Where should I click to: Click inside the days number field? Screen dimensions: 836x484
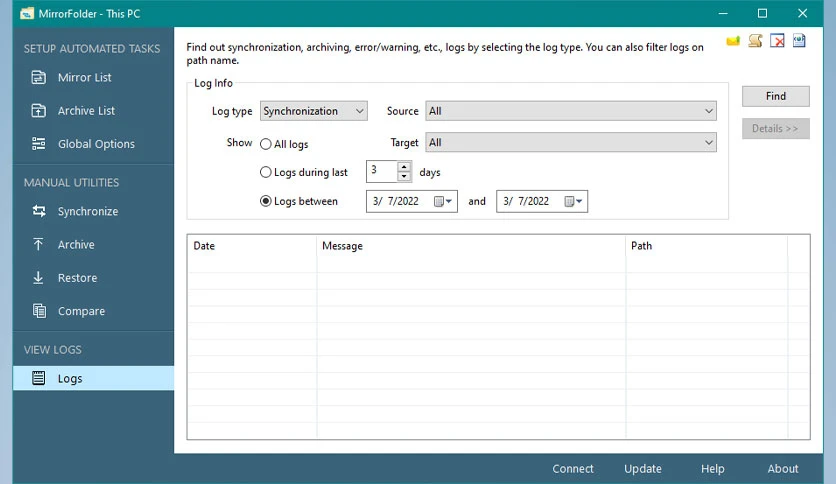[382, 171]
